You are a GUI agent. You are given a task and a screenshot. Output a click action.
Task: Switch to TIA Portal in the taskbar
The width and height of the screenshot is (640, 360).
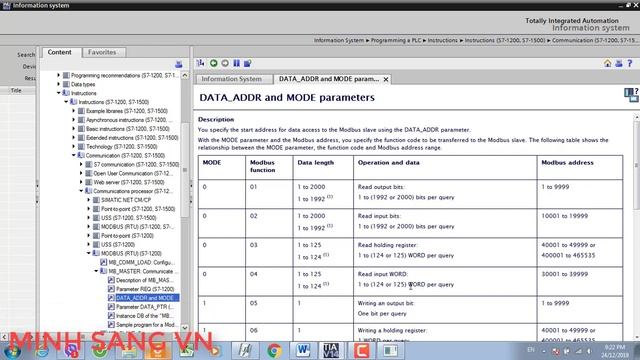(331, 350)
